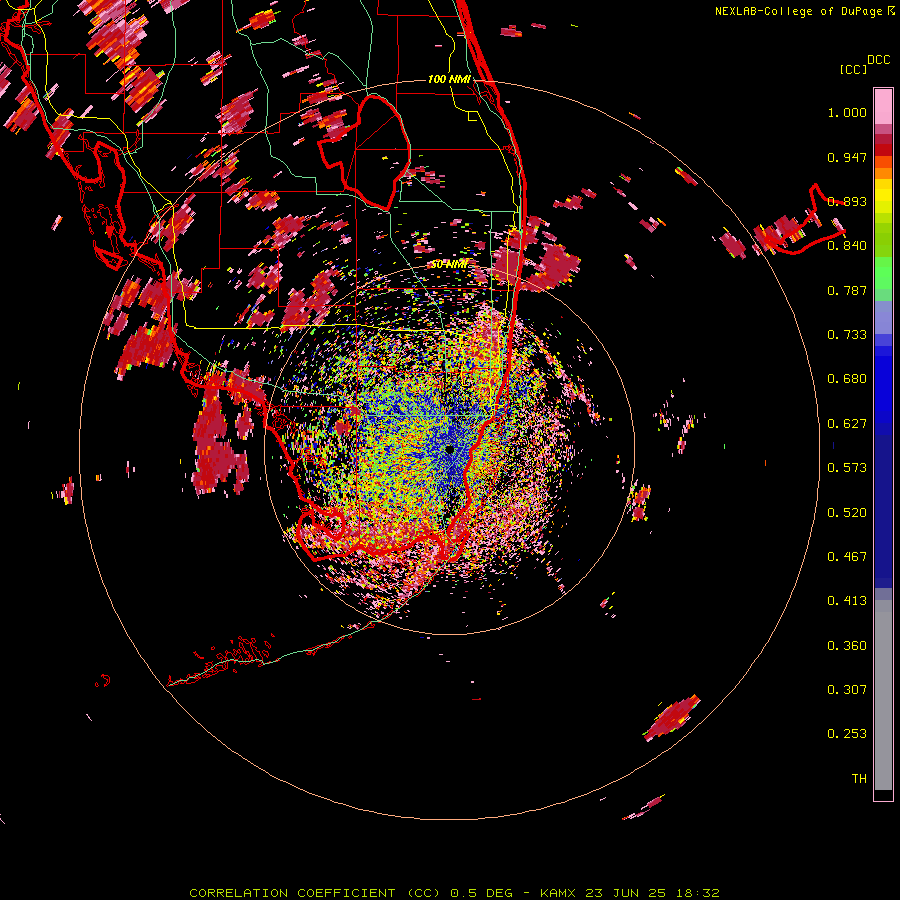Click the DCC legend title
Screen dimensions: 900x900
click(x=878, y=60)
